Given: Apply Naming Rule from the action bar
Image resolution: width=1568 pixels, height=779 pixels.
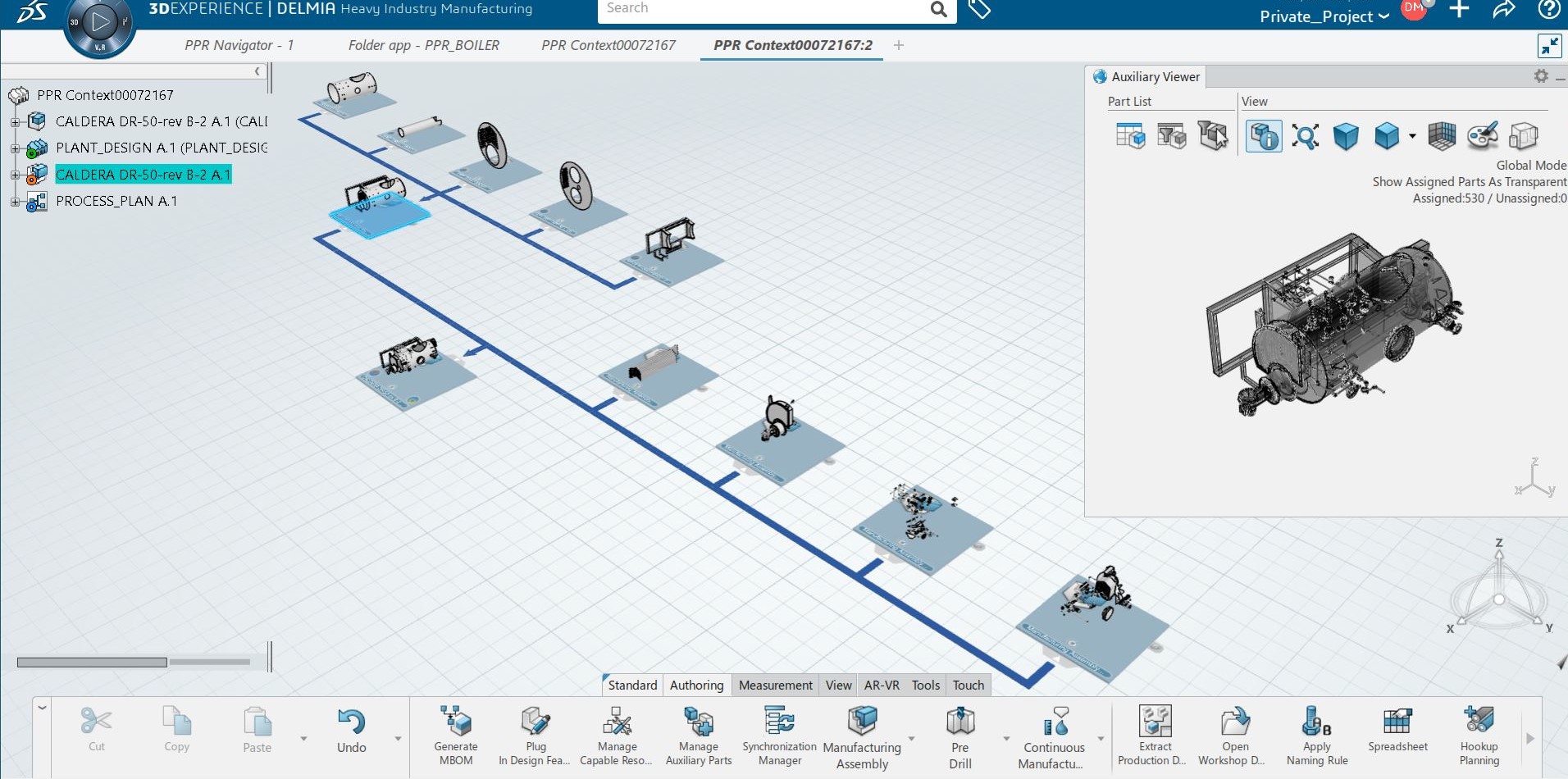Looking at the screenshot, I should point(1317,736).
